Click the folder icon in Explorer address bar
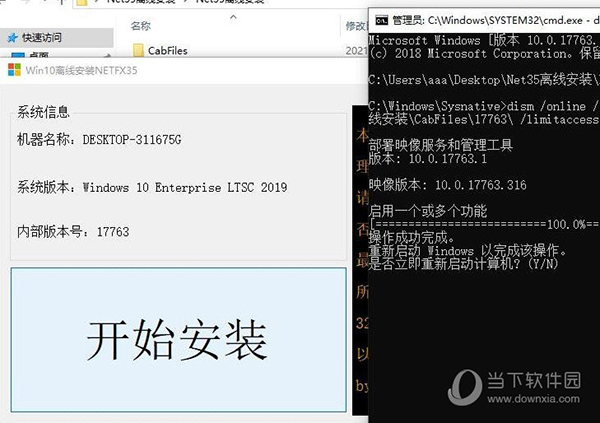600x423 pixels. pyautogui.click(x=82, y=3)
